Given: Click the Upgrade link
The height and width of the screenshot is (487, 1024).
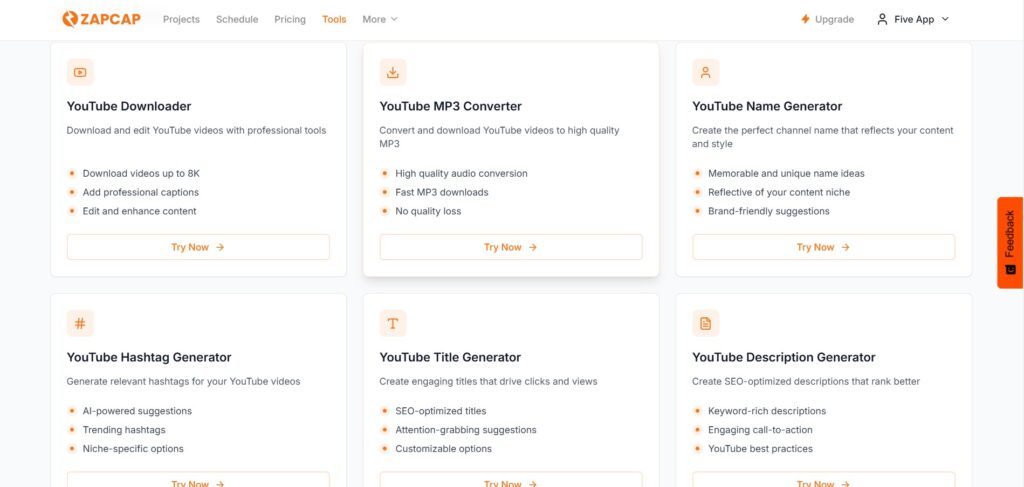Looking at the screenshot, I should pos(827,20).
